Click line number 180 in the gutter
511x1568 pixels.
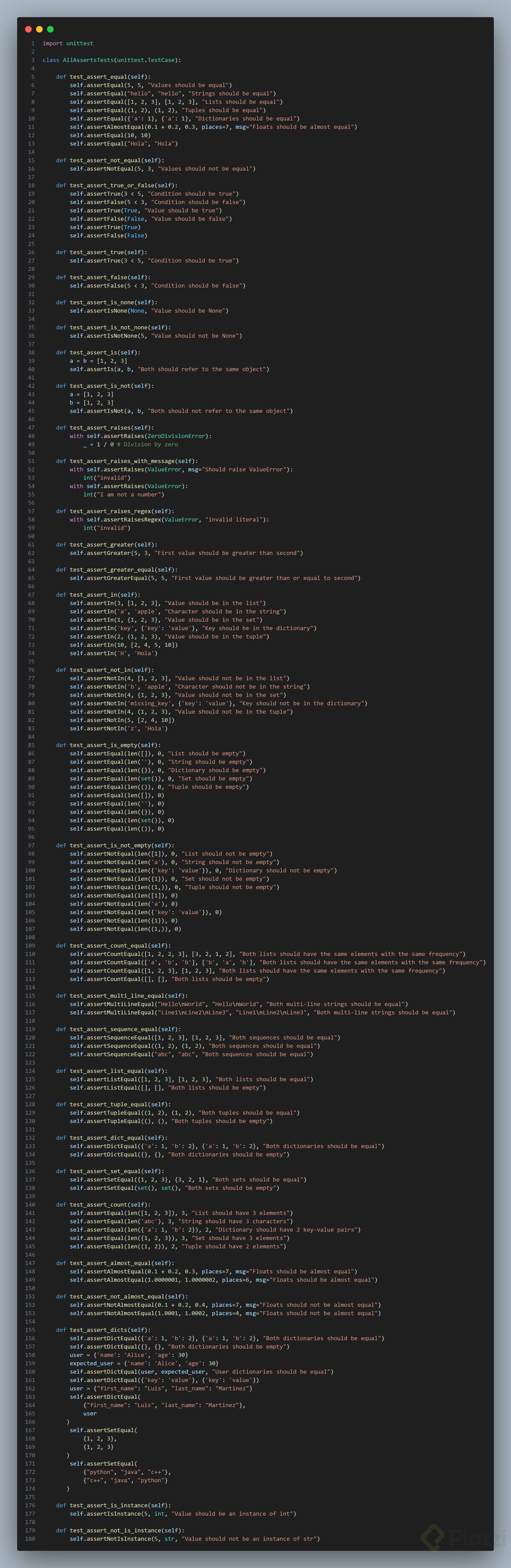[x=30, y=1539]
